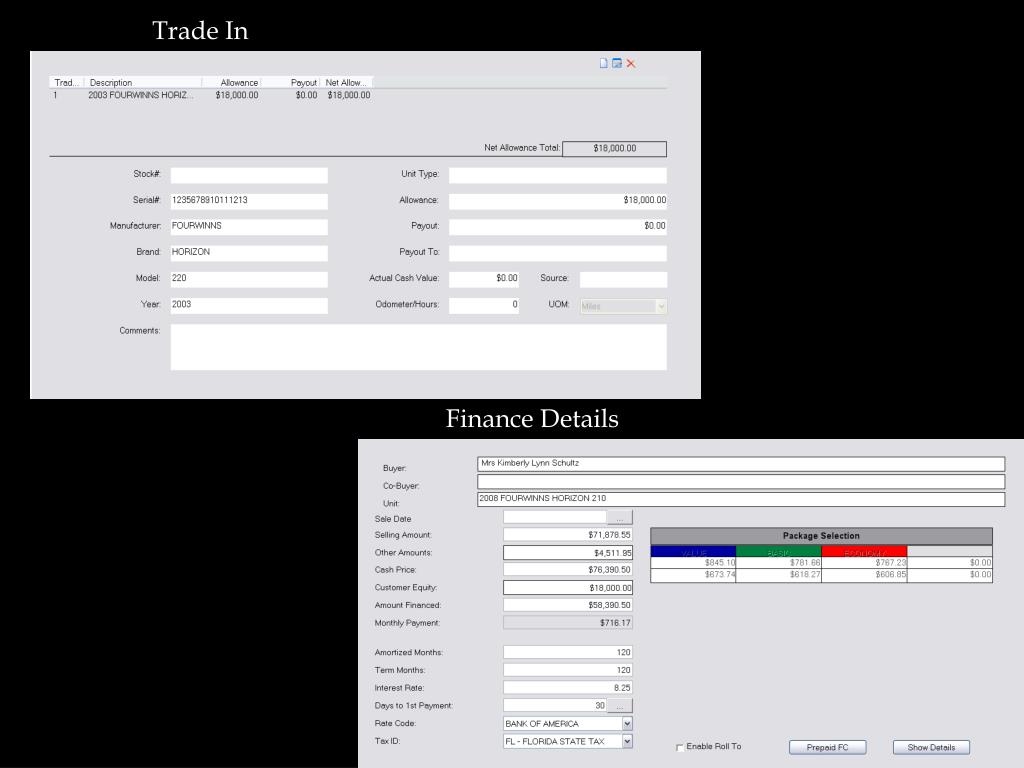Select the green BASIC package swatch
The image size is (1024, 768).
tap(778, 552)
